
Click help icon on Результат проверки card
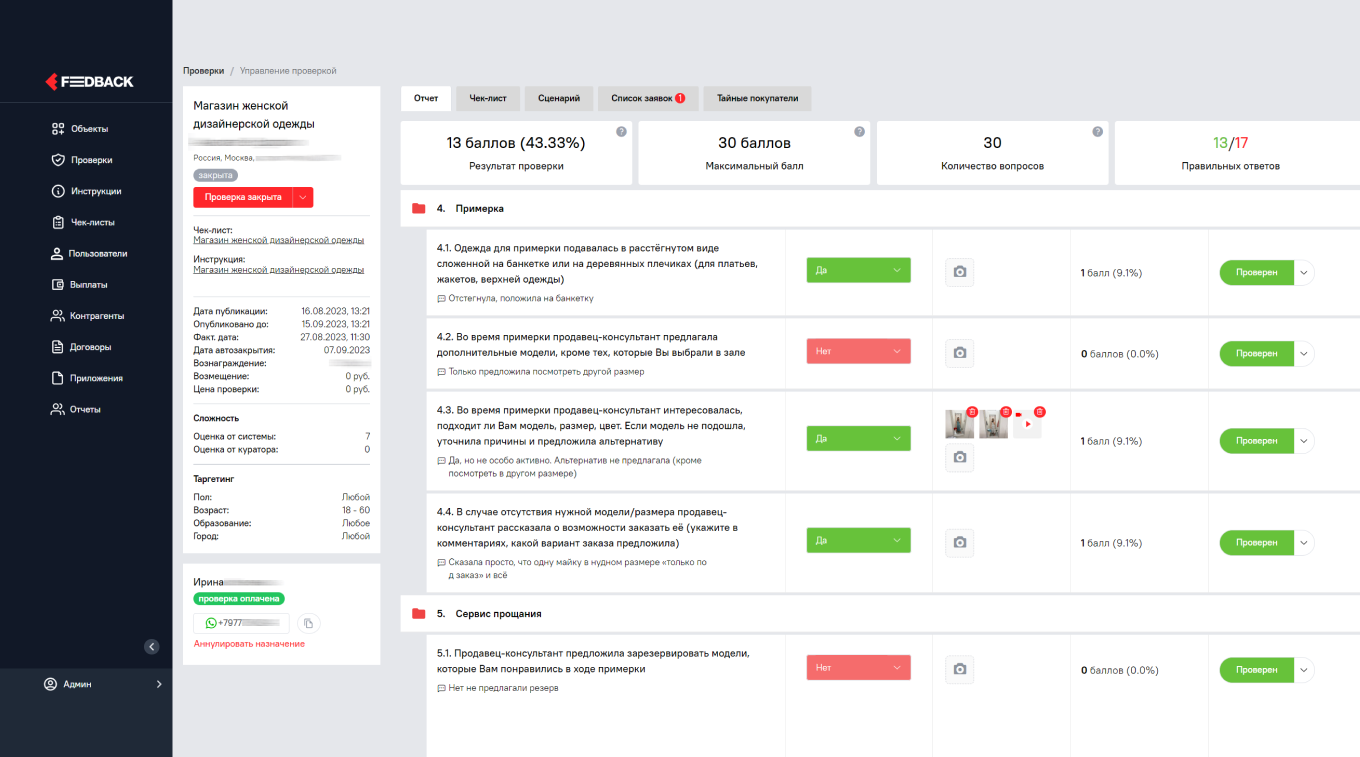[x=621, y=132]
